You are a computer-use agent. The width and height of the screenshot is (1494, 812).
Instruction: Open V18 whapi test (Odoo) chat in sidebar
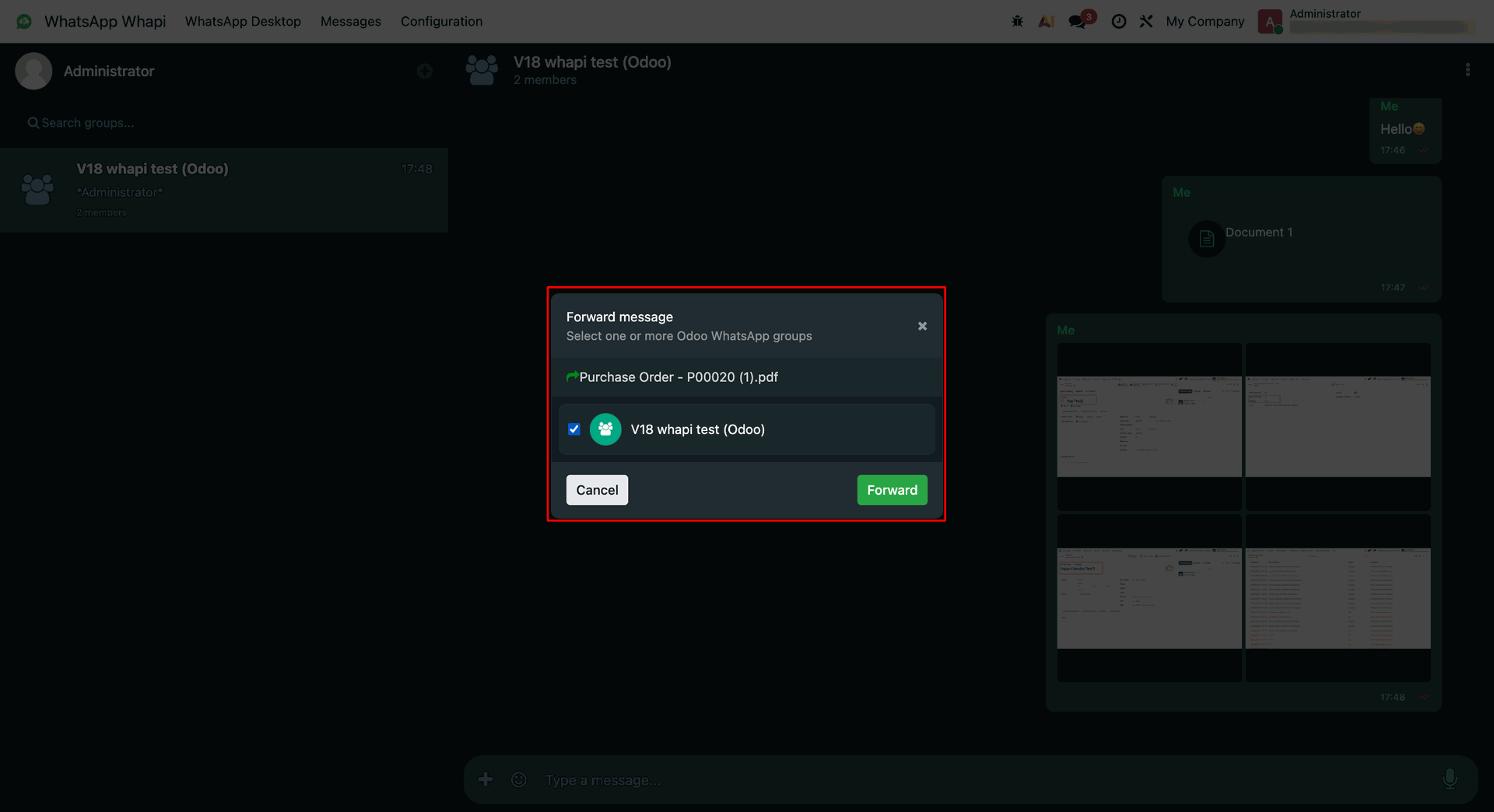click(x=224, y=190)
